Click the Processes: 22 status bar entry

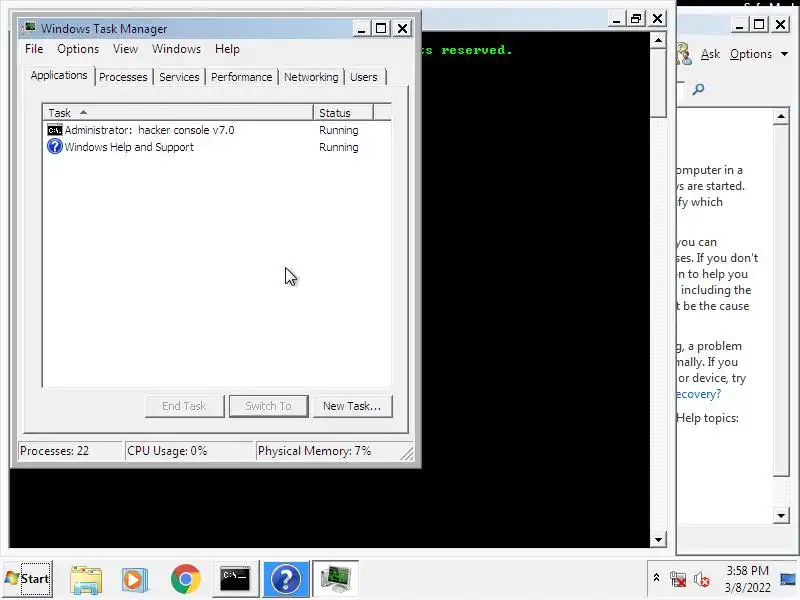tap(70, 451)
